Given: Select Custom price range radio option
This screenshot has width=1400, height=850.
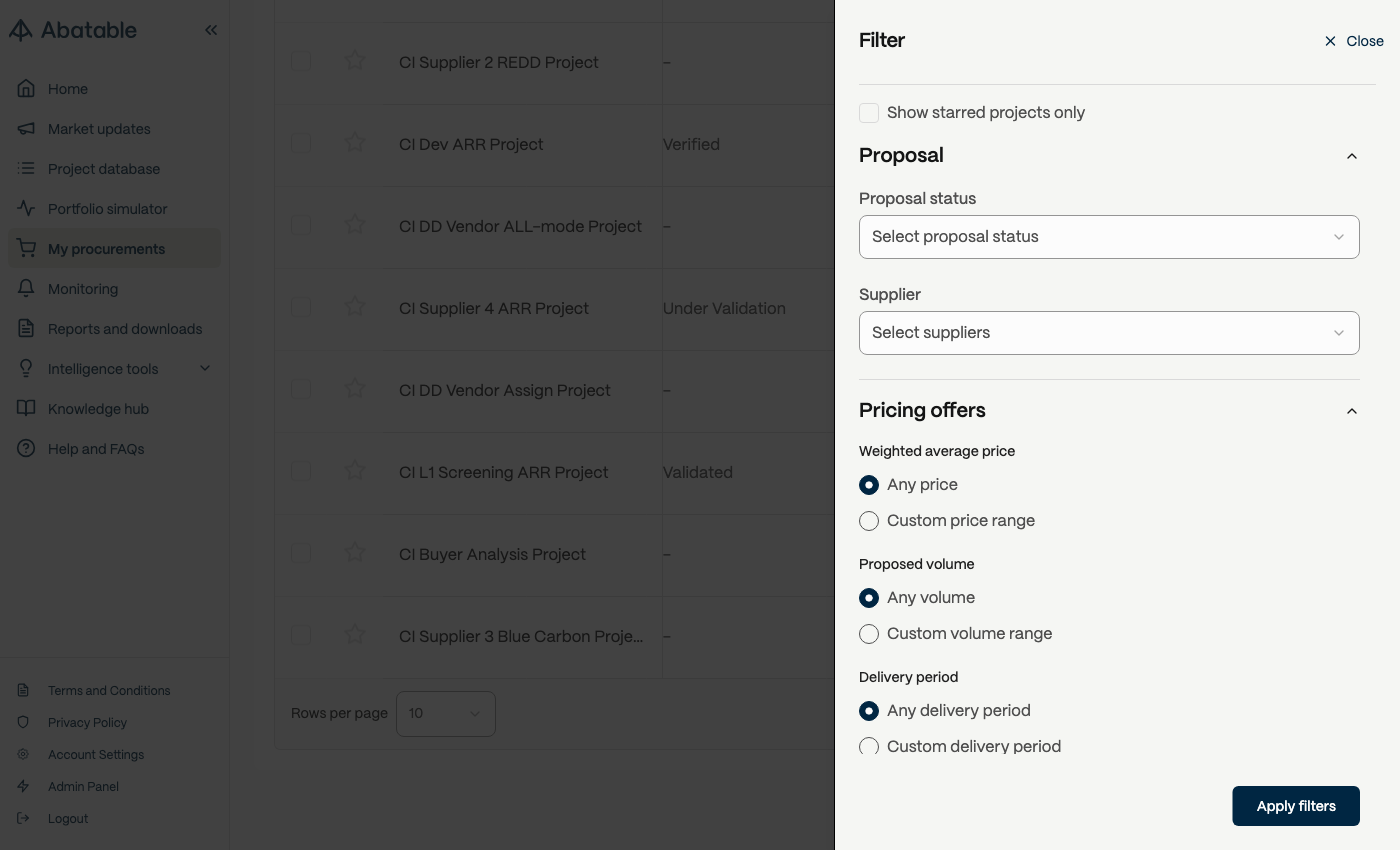Looking at the screenshot, I should [869, 521].
